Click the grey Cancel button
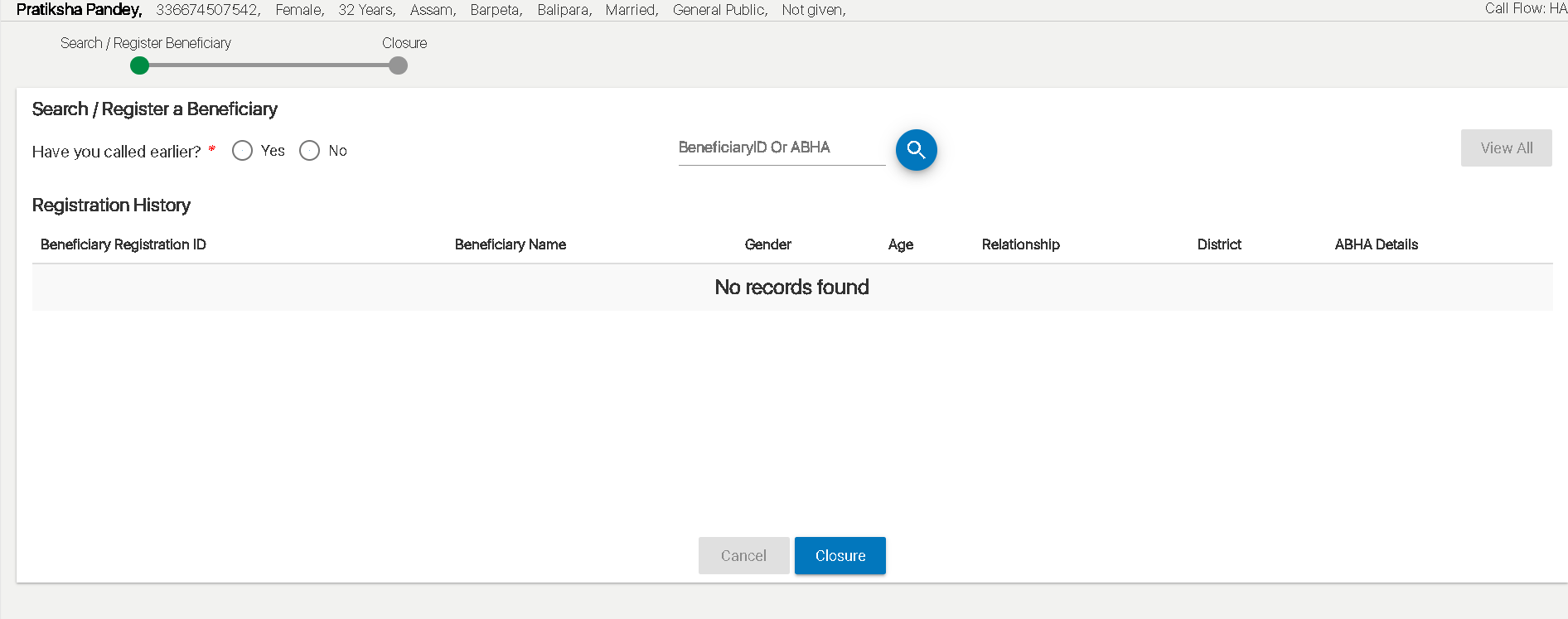The image size is (1568, 619). click(743, 556)
